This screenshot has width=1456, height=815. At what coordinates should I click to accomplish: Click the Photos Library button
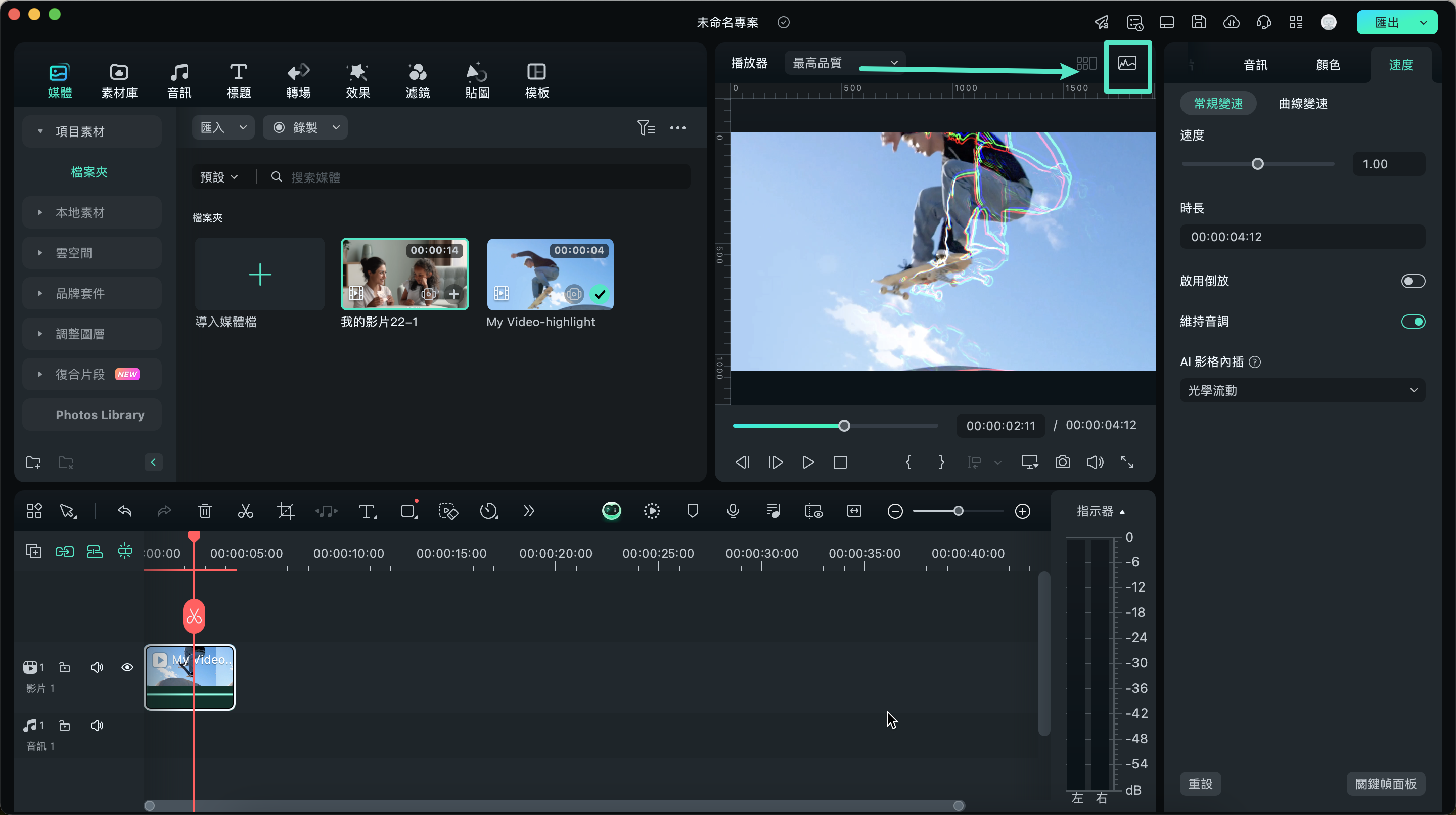[x=92, y=415]
